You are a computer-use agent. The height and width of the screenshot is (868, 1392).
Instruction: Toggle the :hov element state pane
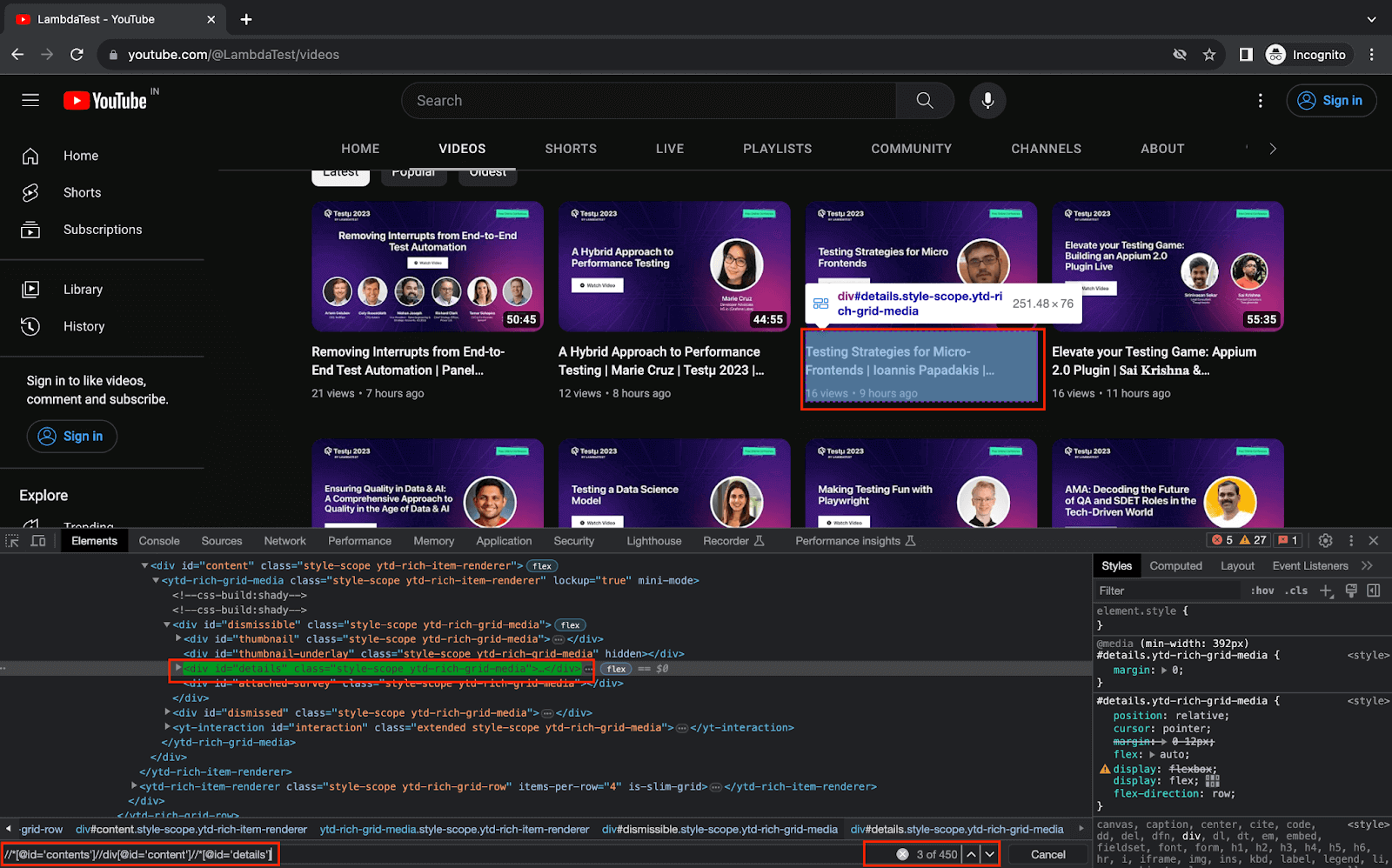pos(1261,590)
